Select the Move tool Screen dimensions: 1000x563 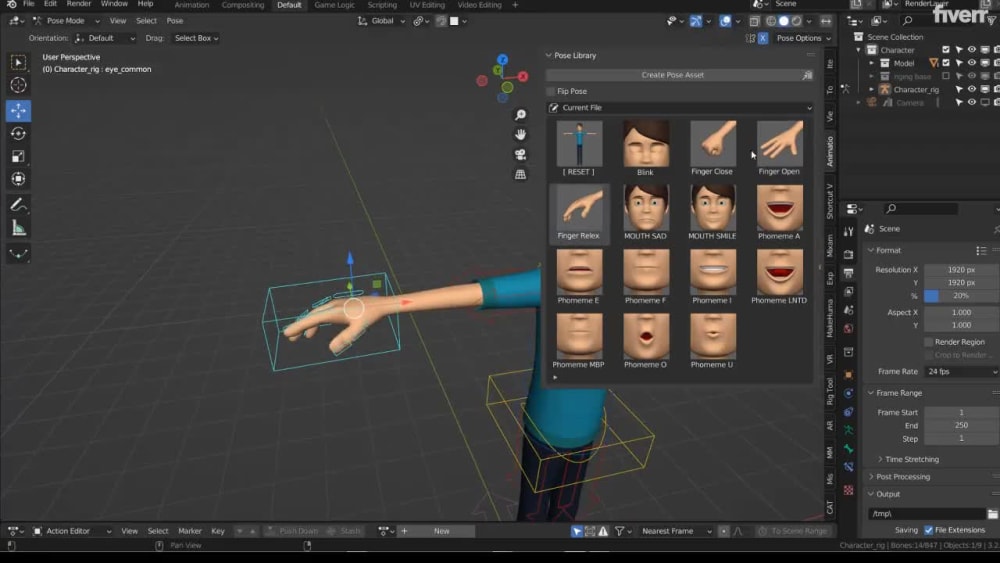pyautogui.click(x=18, y=111)
